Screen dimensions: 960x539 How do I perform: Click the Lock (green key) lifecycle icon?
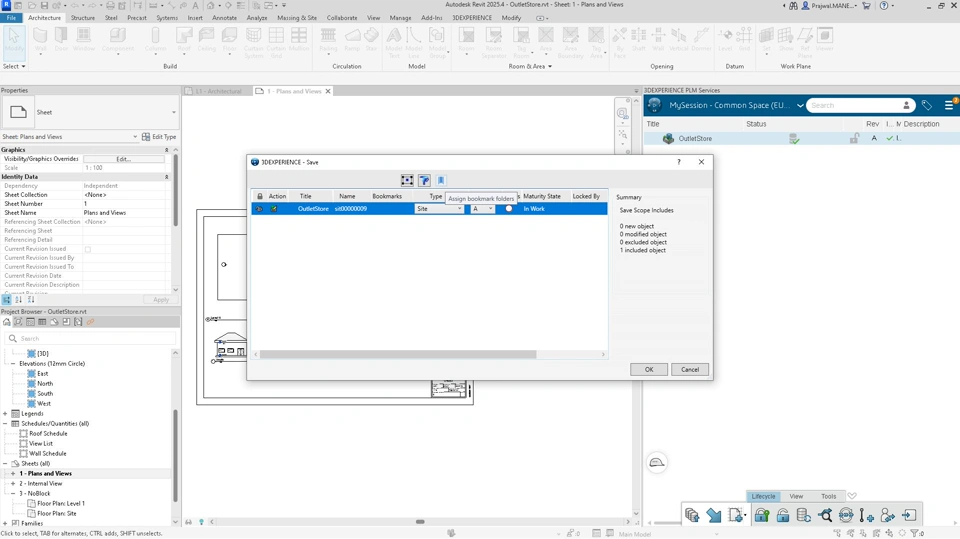[762, 515]
